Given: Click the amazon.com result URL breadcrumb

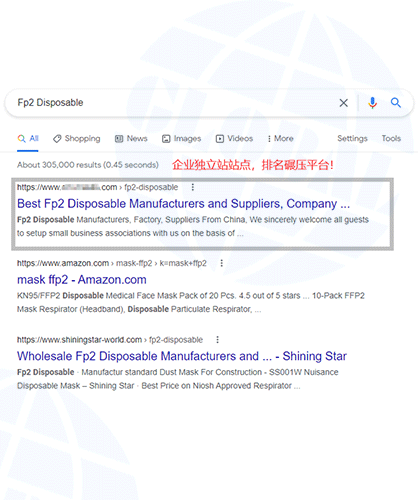Looking at the screenshot, I should pos(112,263).
